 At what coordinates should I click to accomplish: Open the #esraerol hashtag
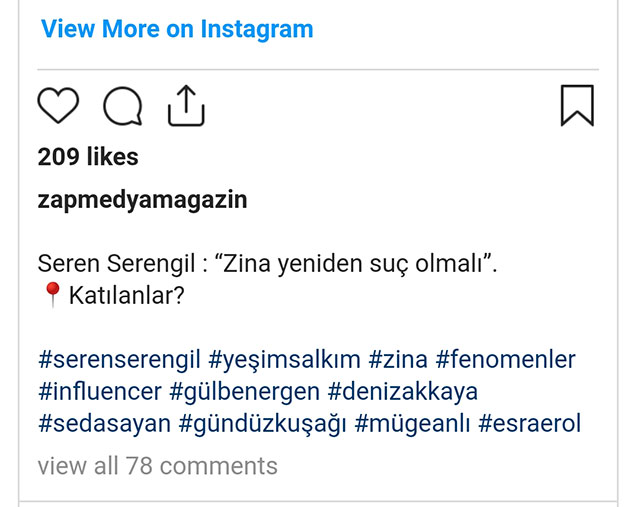click(x=530, y=423)
